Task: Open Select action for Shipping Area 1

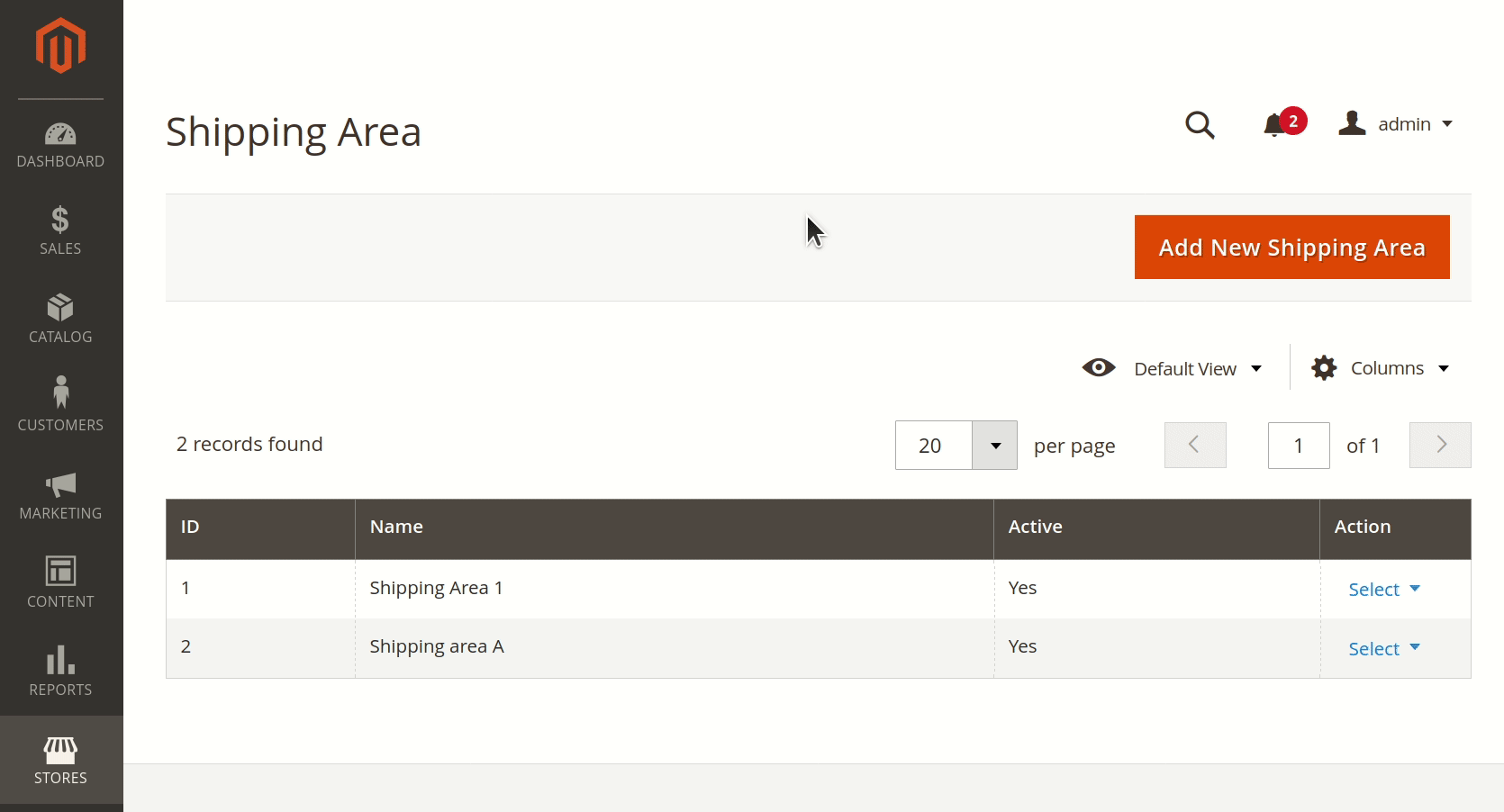Action: coord(1383,590)
